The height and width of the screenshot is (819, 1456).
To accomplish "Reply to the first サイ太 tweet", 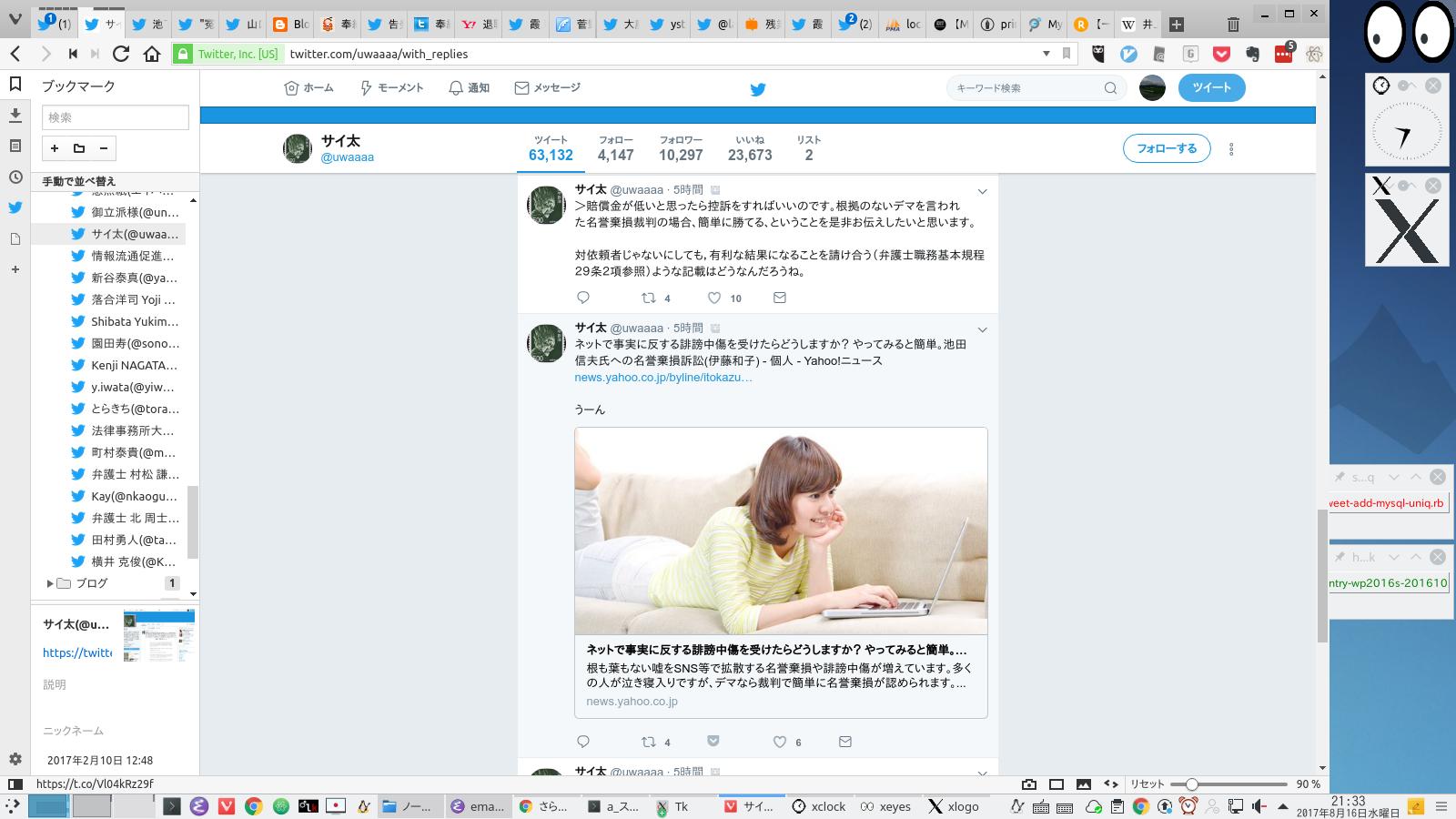I will [583, 298].
